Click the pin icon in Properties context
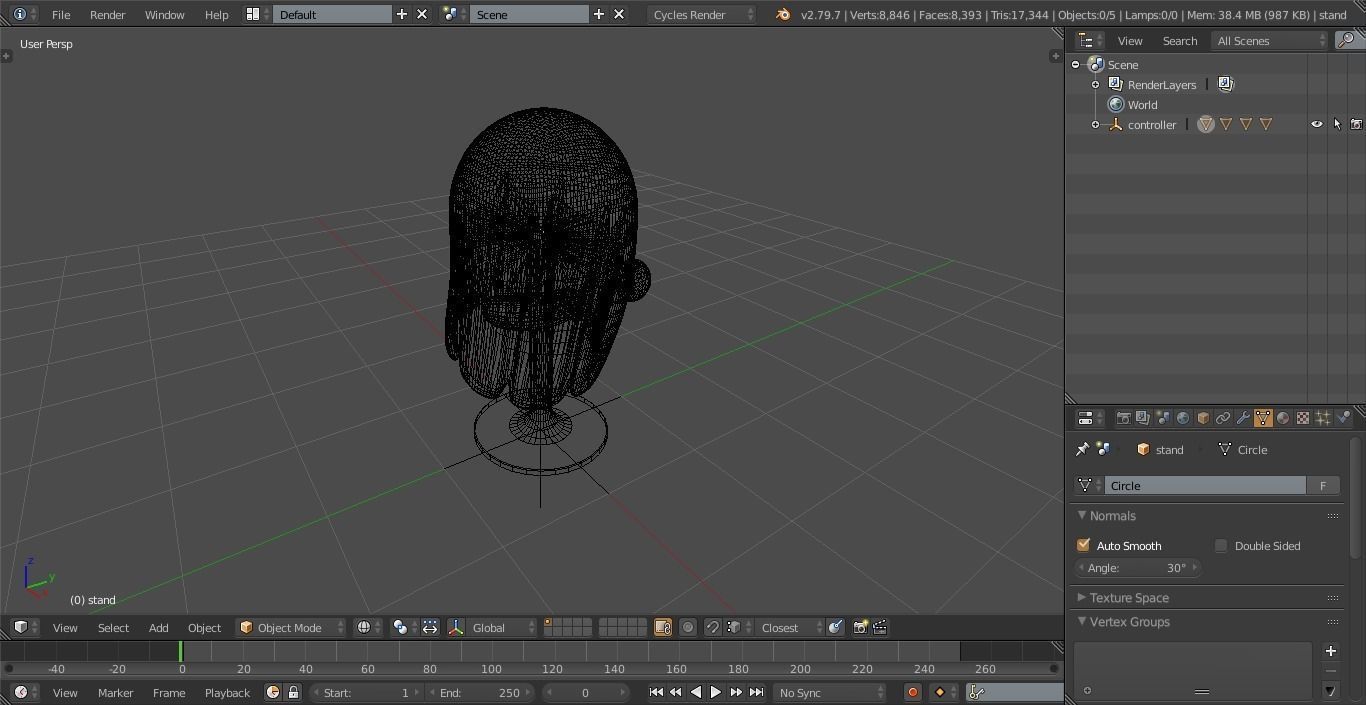The width and height of the screenshot is (1366, 705). pyautogui.click(x=1082, y=449)
